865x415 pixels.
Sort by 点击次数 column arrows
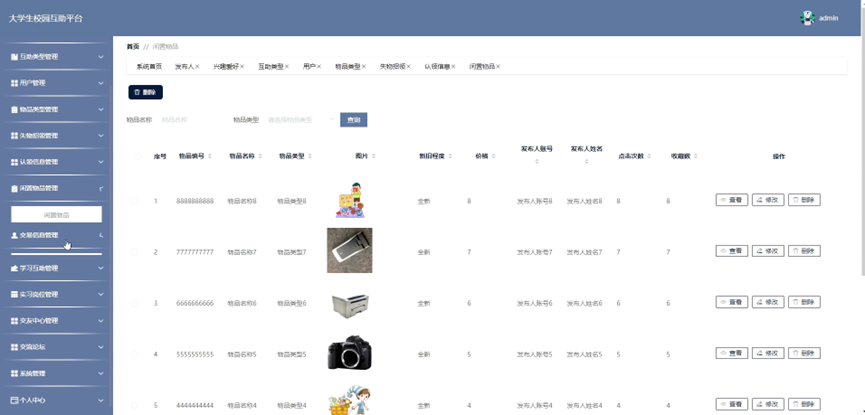650,157
